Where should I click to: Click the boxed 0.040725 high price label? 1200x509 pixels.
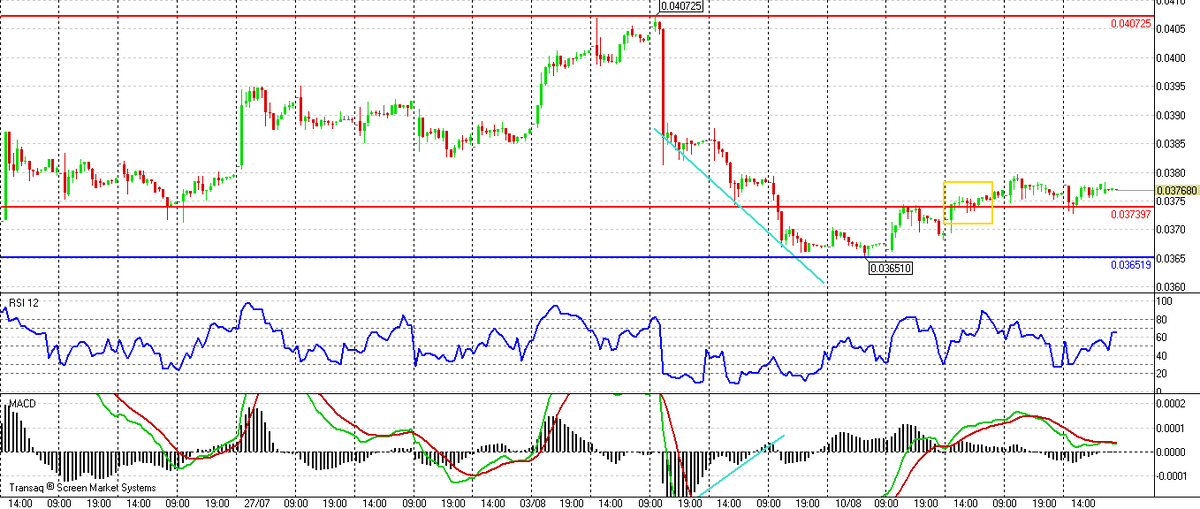682,6
